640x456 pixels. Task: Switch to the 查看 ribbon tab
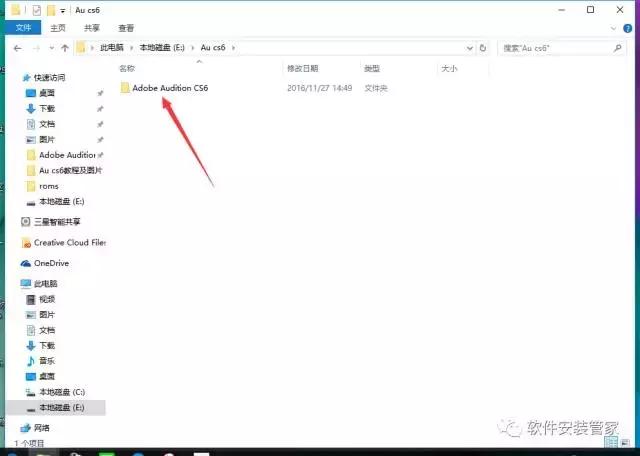pos(126,28)
